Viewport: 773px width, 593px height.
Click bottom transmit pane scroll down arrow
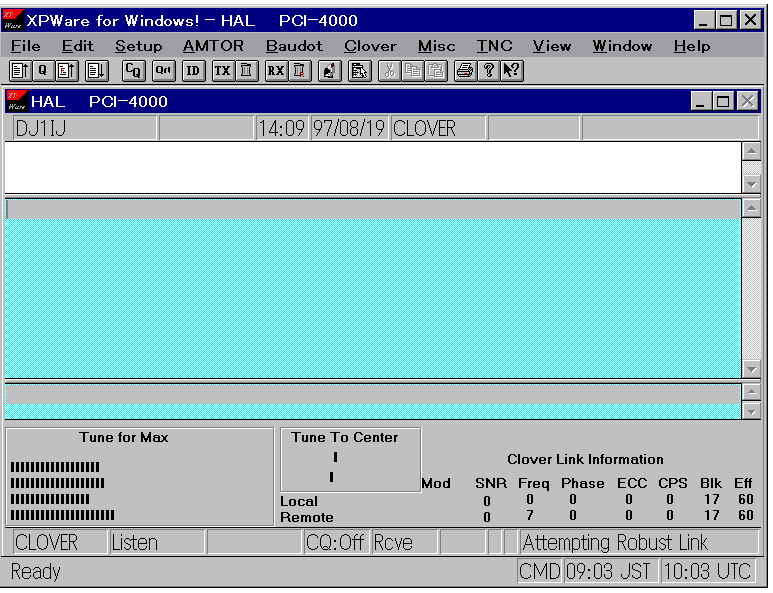click(x=751, y=411)
